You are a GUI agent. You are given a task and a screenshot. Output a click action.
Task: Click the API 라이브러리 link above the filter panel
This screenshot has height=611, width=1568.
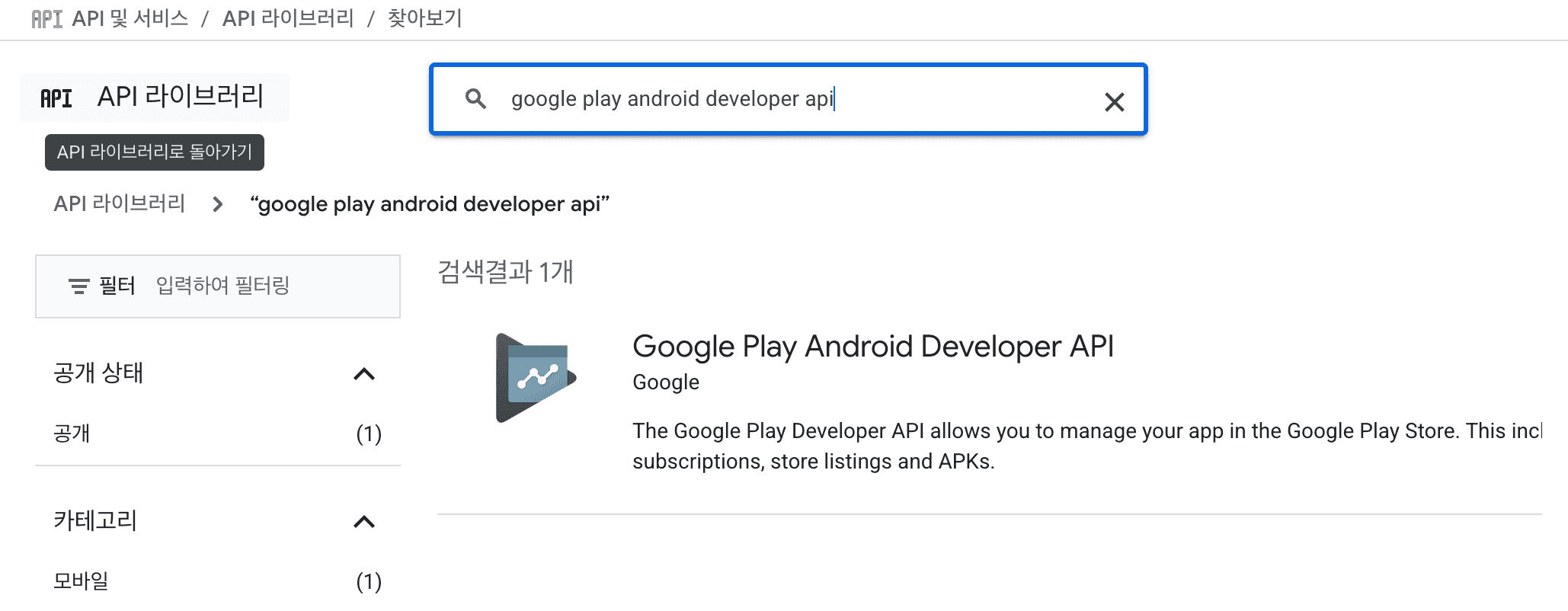click(120, 203)
